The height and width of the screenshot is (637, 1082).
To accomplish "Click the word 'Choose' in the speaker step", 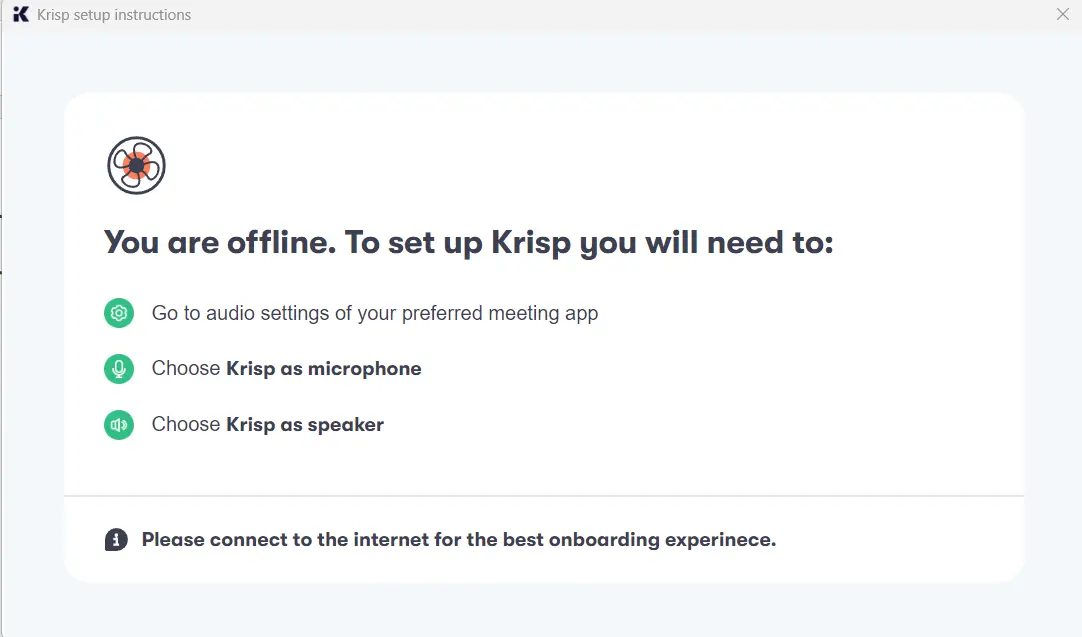I will click(x=186, y=424).
